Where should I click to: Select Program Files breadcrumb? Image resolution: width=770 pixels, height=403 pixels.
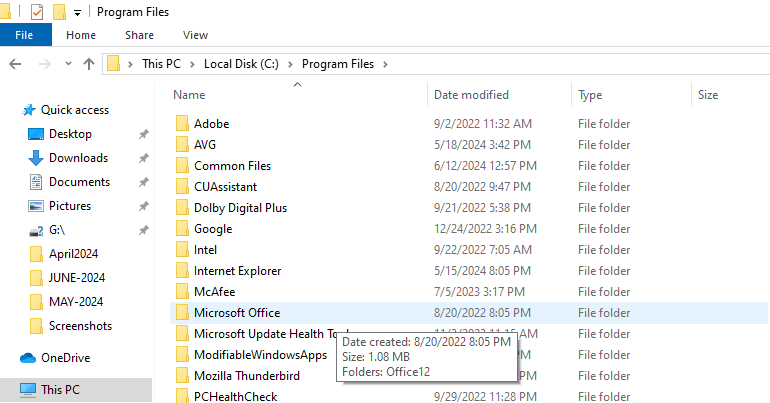pyautogui.click(x=338, y=64)
